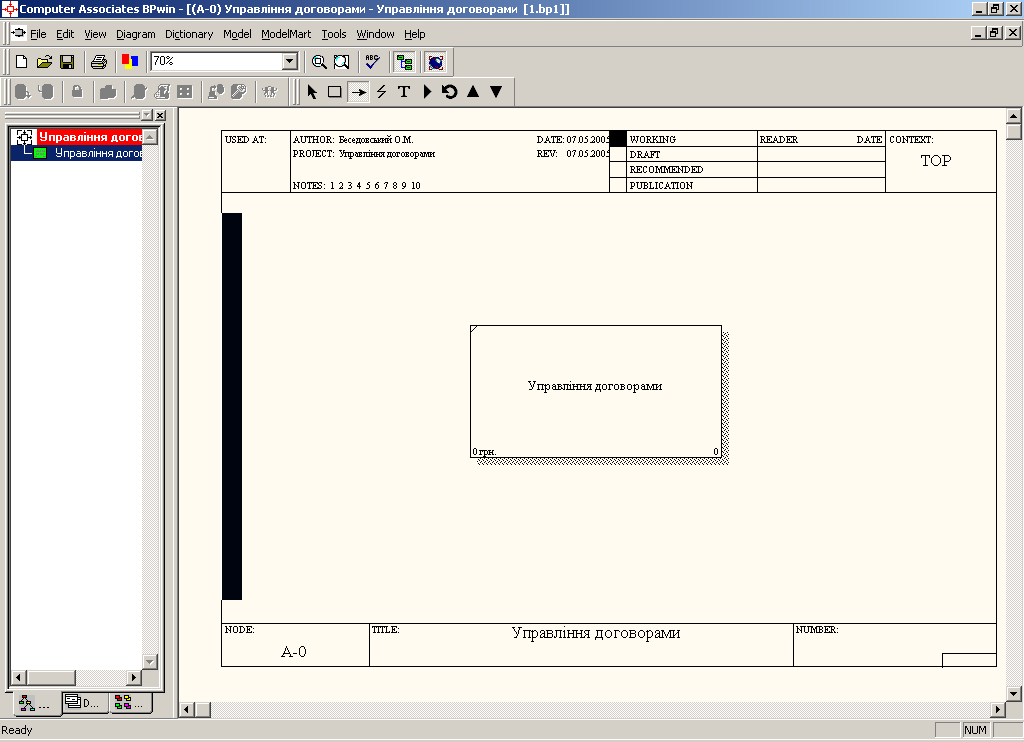Open the zoom percentage dropdown
Image resolution: width=1024 pixels, height=742 pixels.
(x=291, y=61)
